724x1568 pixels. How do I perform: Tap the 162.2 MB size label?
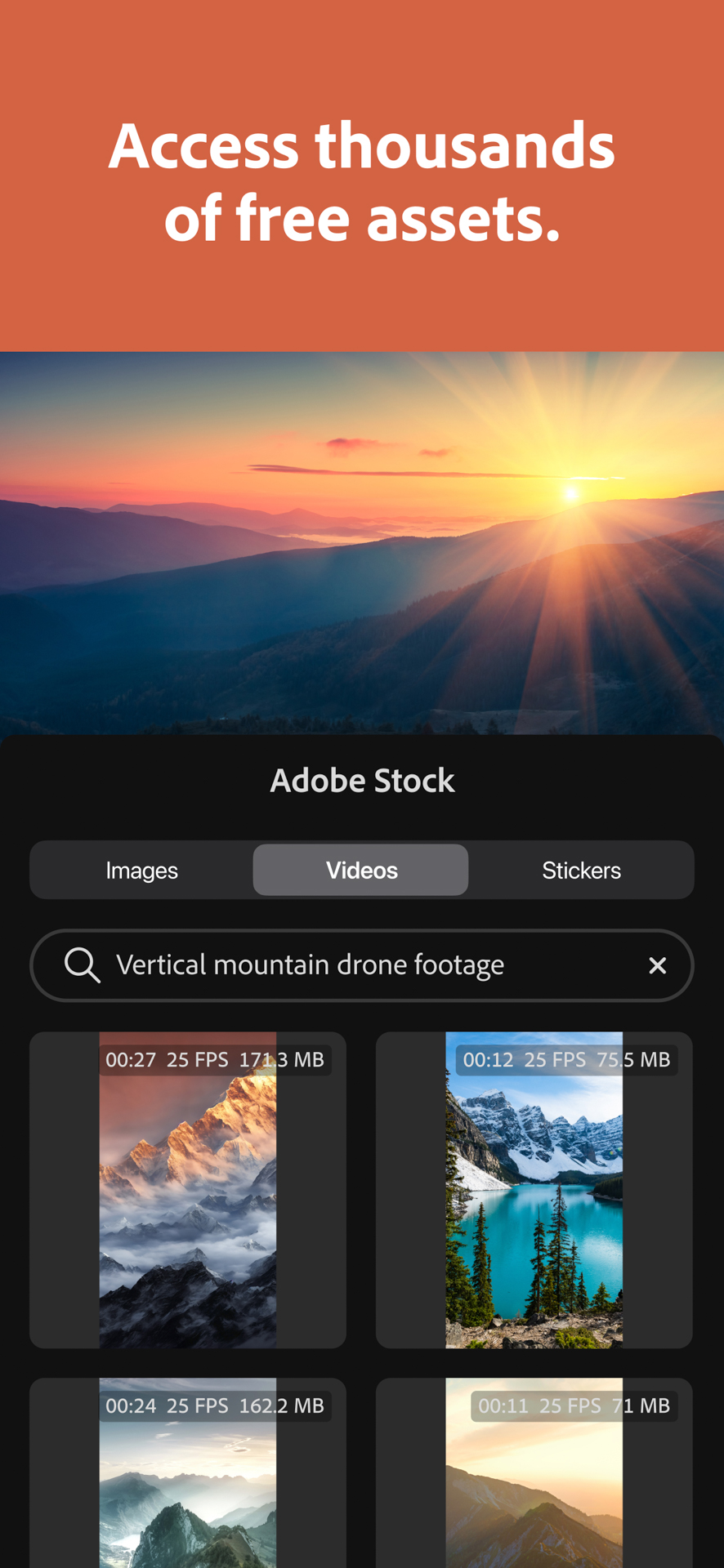(x=281, y=1405)
